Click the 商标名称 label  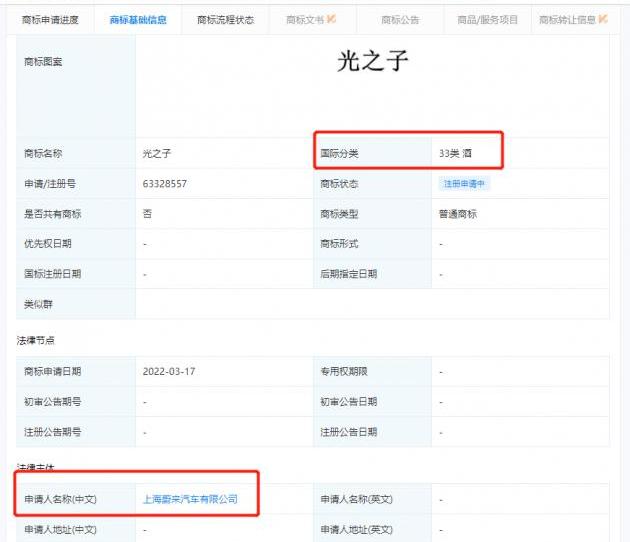tap(43, 153)
